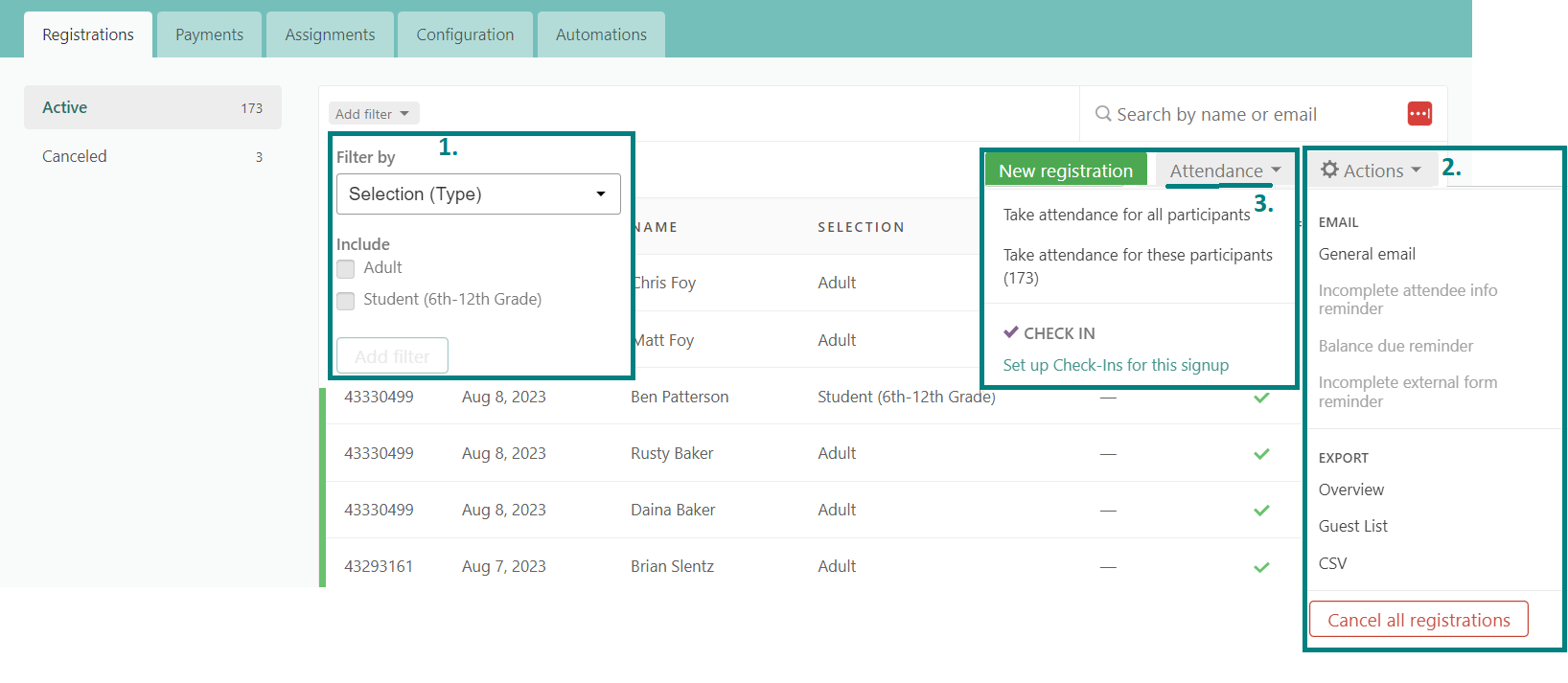Click the New registration button
The width and height of the screenshot is (1568, 683).
point(1066,171)
